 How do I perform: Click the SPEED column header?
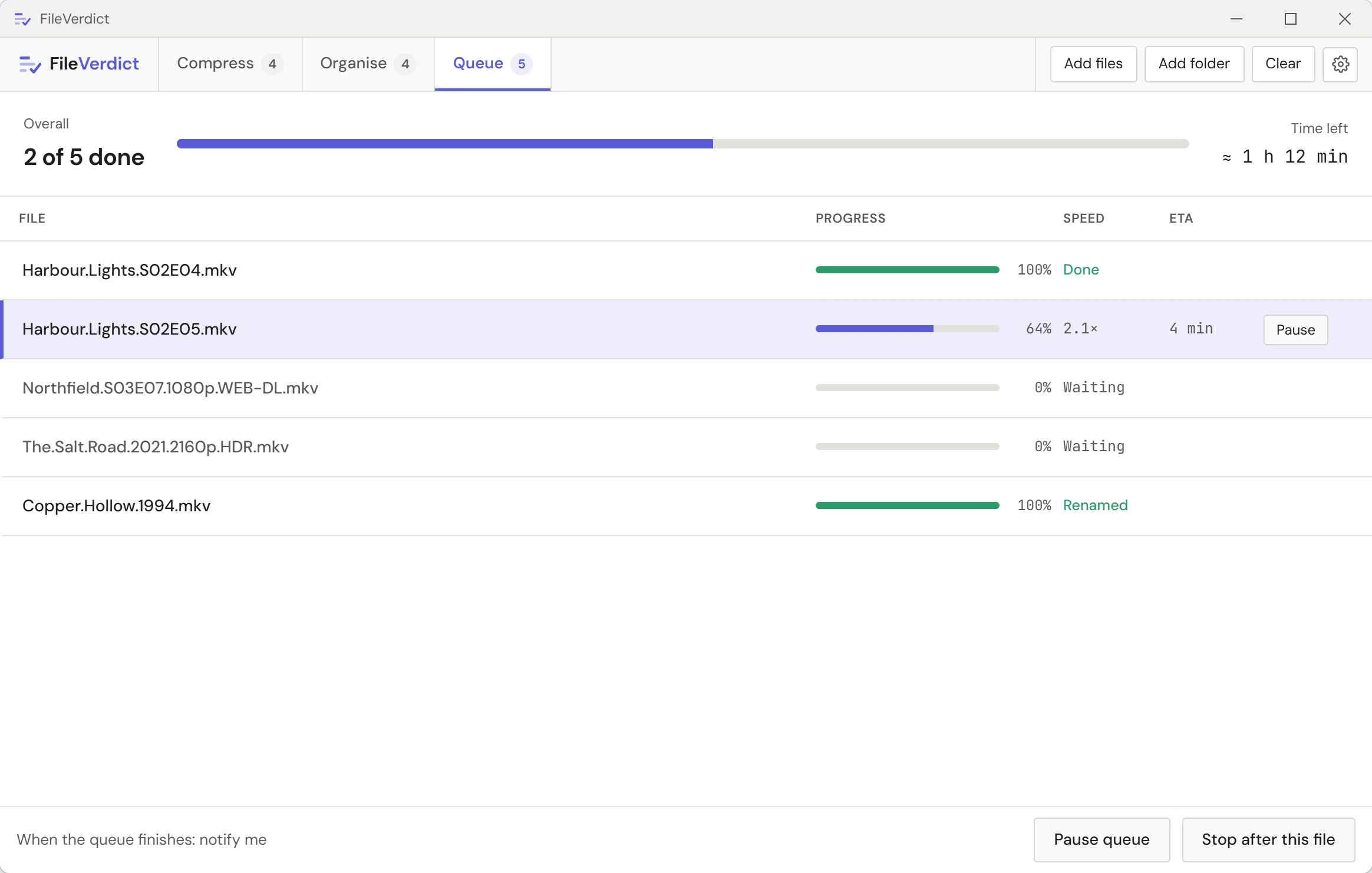coord(1083,219)
